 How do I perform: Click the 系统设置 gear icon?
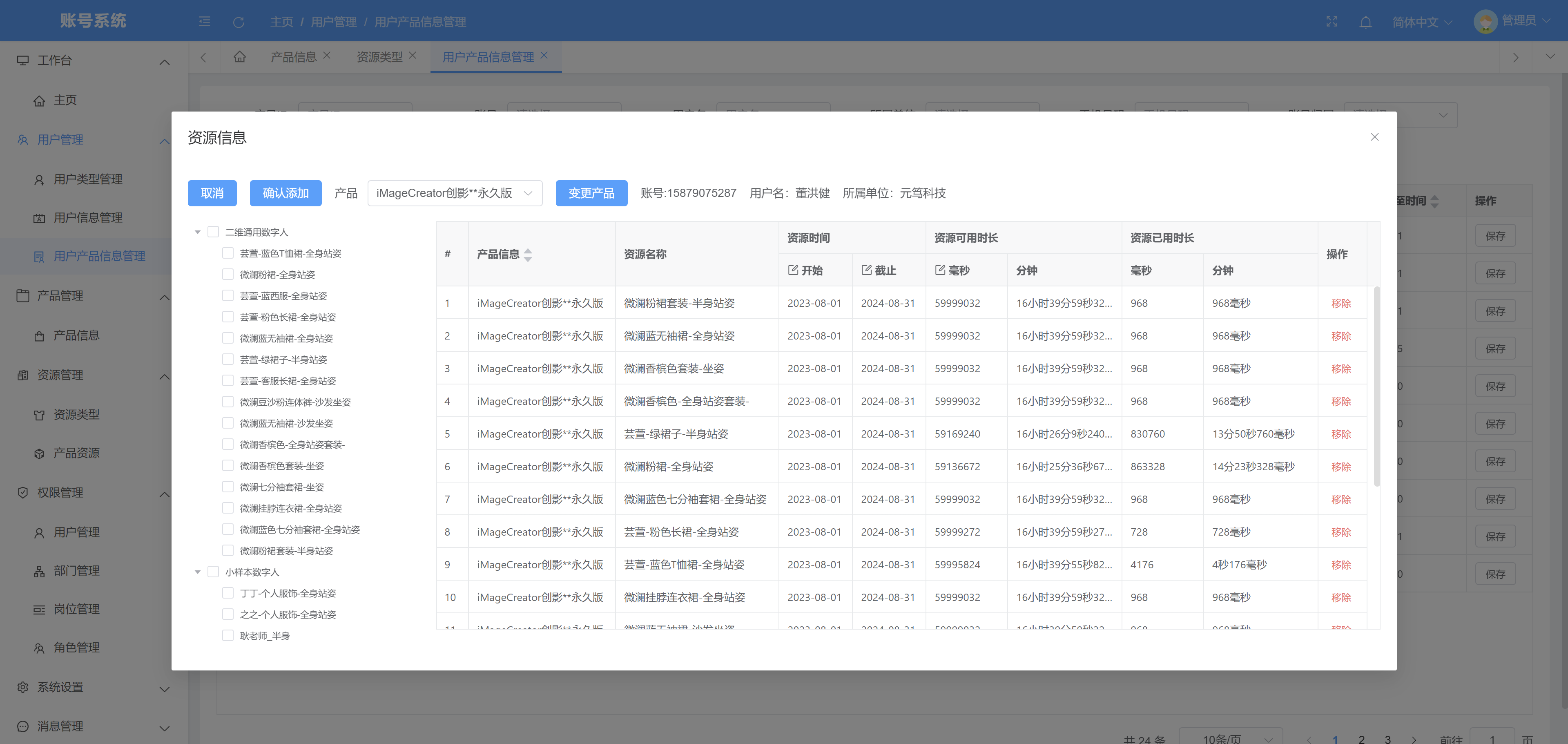pos(23,687)
